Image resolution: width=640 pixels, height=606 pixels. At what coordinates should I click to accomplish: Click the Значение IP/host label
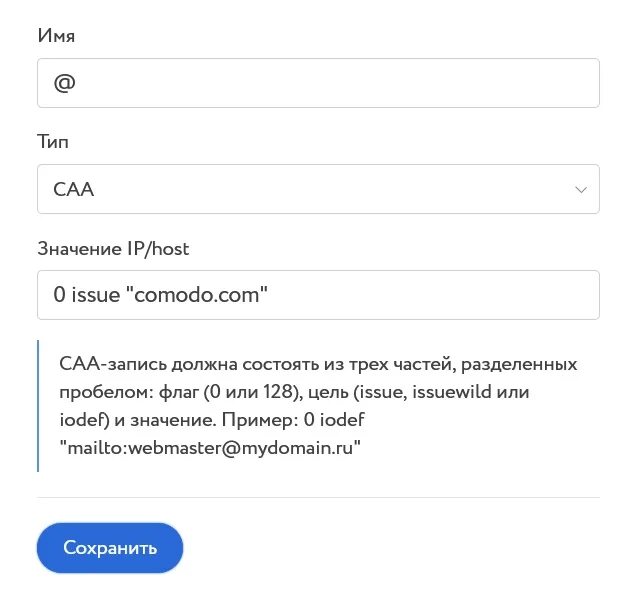pos(113,248)
